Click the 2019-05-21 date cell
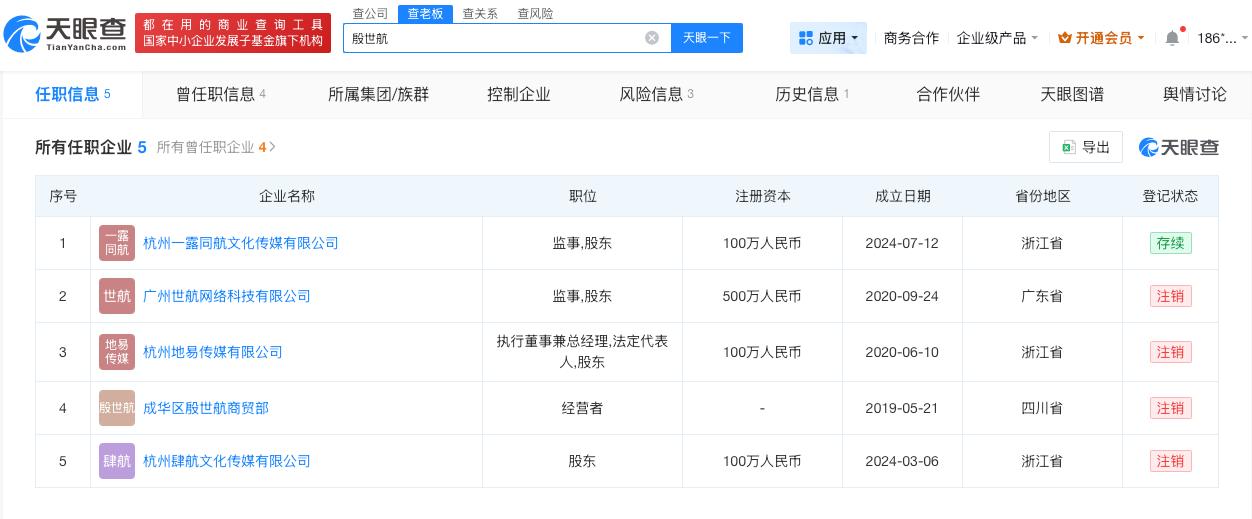This screenshot has width=1252, height=519. [902, 408]
